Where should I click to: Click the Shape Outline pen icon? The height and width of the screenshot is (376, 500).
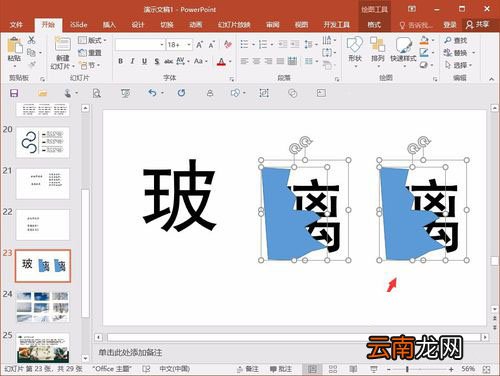click(424, 53)
